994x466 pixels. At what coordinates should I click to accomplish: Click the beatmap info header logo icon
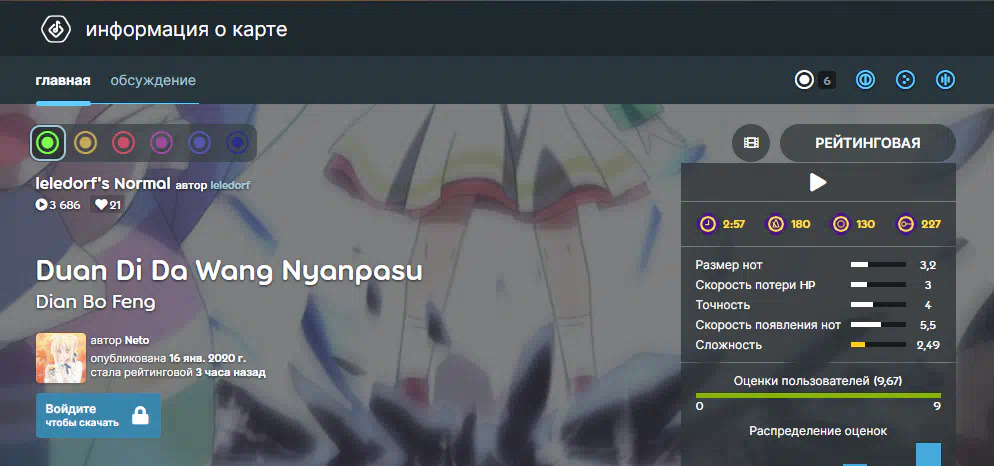coord(56,29)
